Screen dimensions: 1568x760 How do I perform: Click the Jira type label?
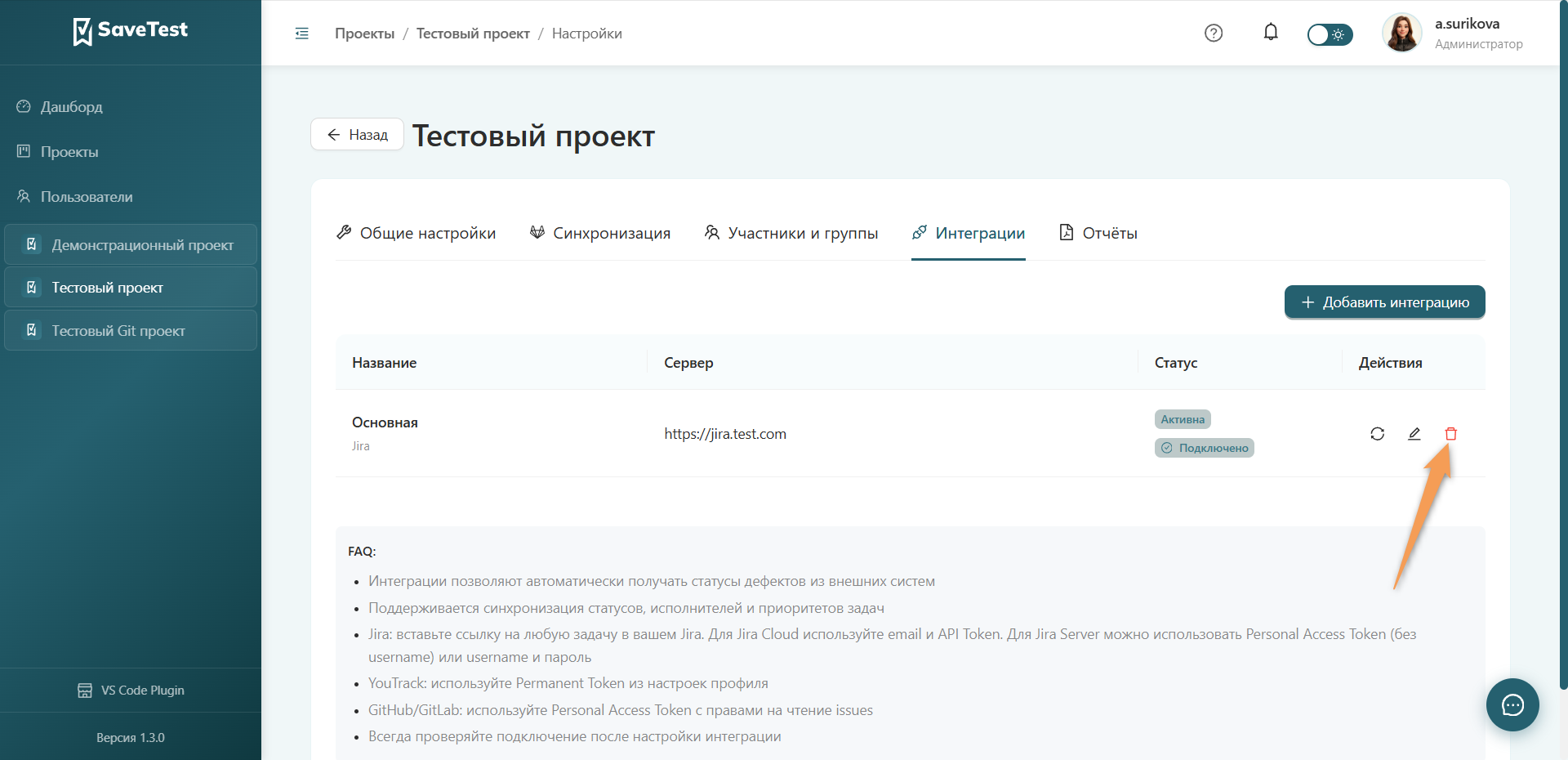pyautogui.click(x=361, y=446)
